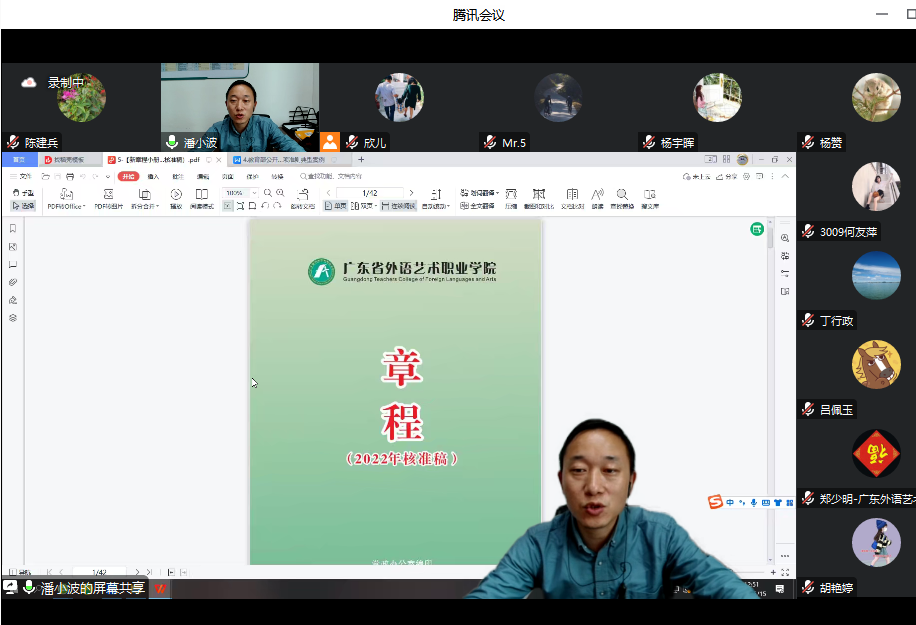Screen dimensions: 916x625
Task: Click the search function box in ribbon
Action: click(x=331, y=176)
